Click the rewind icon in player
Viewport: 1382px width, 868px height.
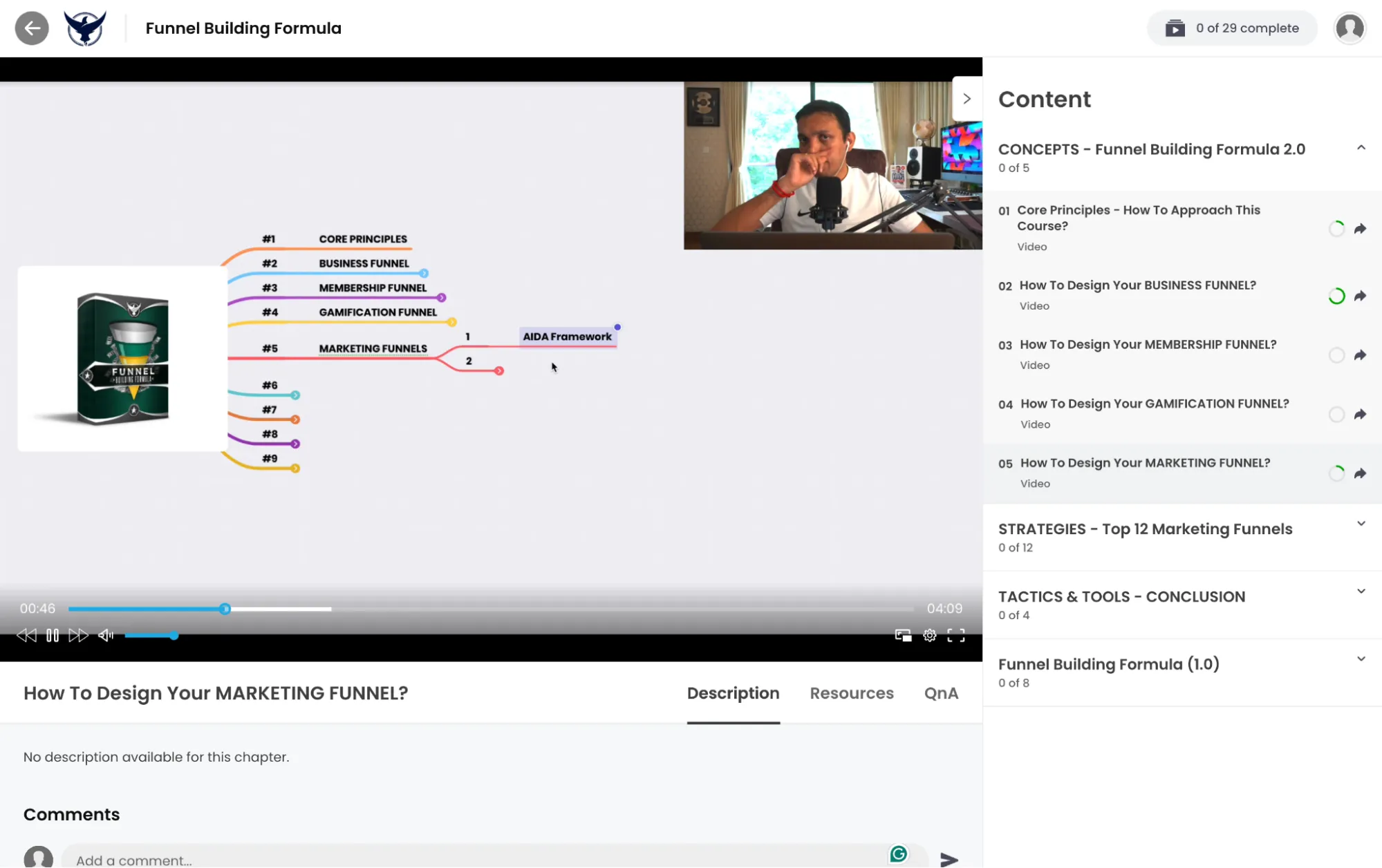pos(26,636)
